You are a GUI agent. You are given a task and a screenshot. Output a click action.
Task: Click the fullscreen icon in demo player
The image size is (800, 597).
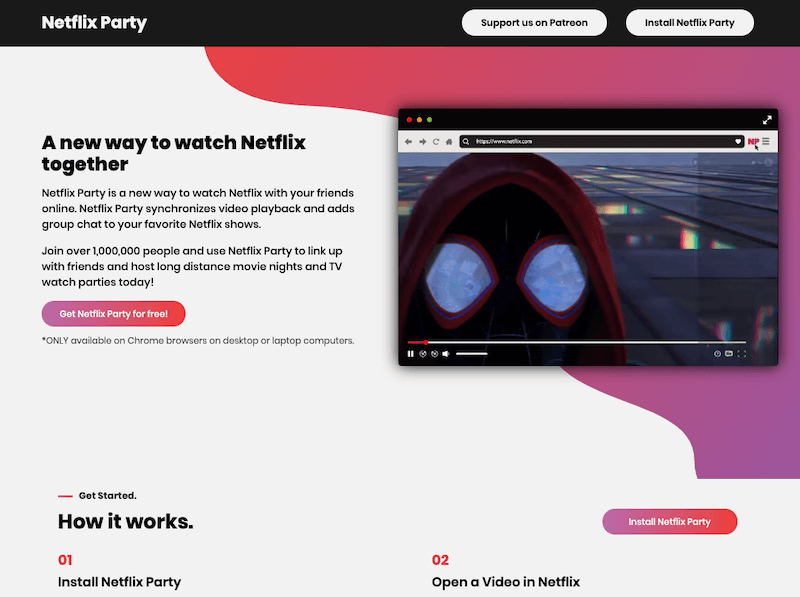pyautogui.click(x=742, y=354)
